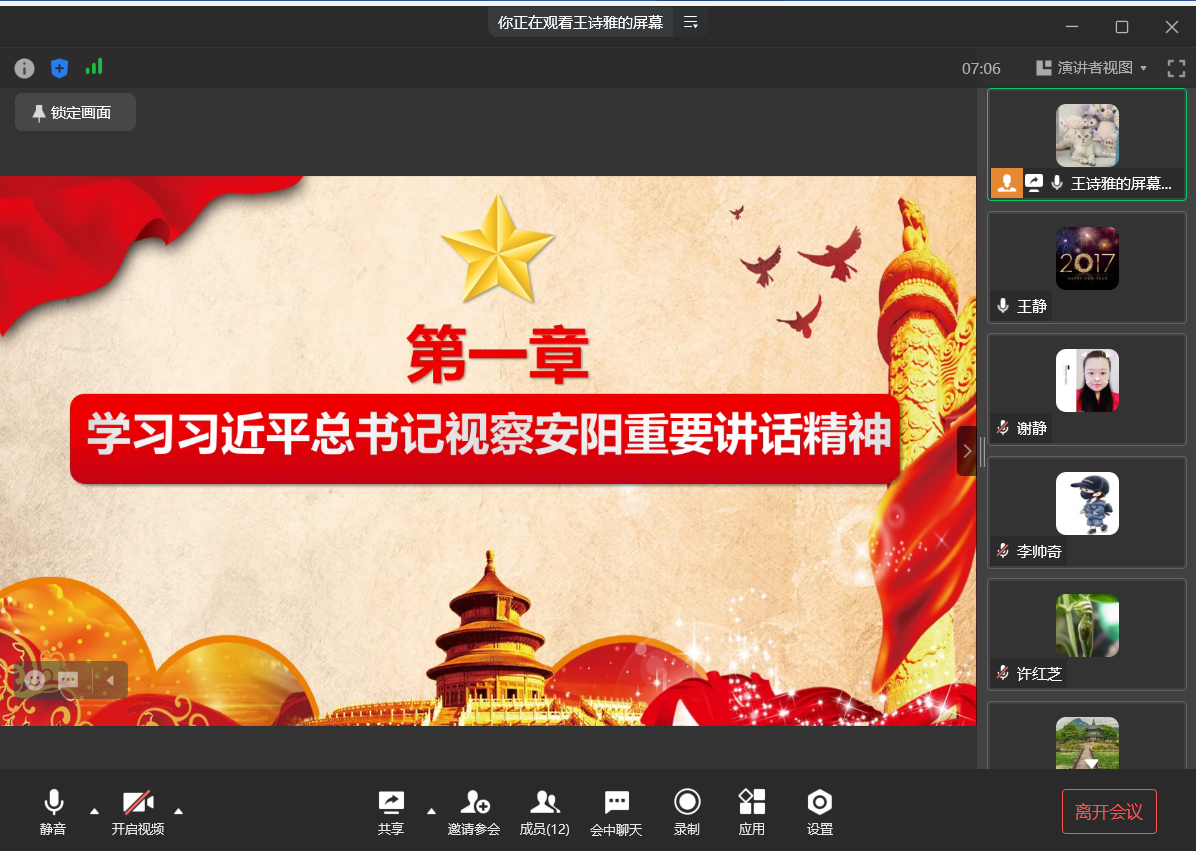Image resolution: width=1196 pixels, height=851 pixels.
Task: Expand audio options arrow next to mute
Action: pos(94,810)
